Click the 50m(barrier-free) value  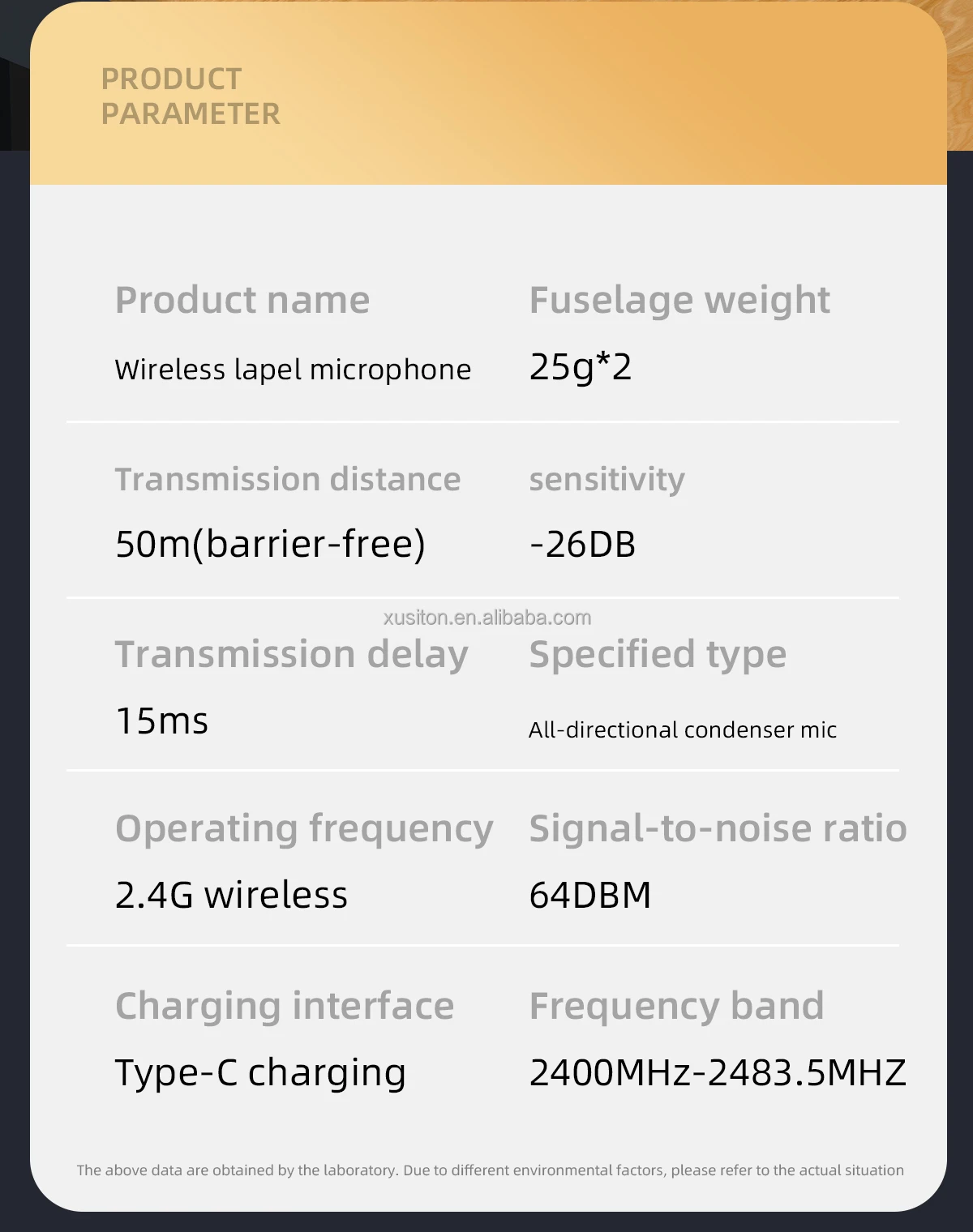tap(270, 544)
